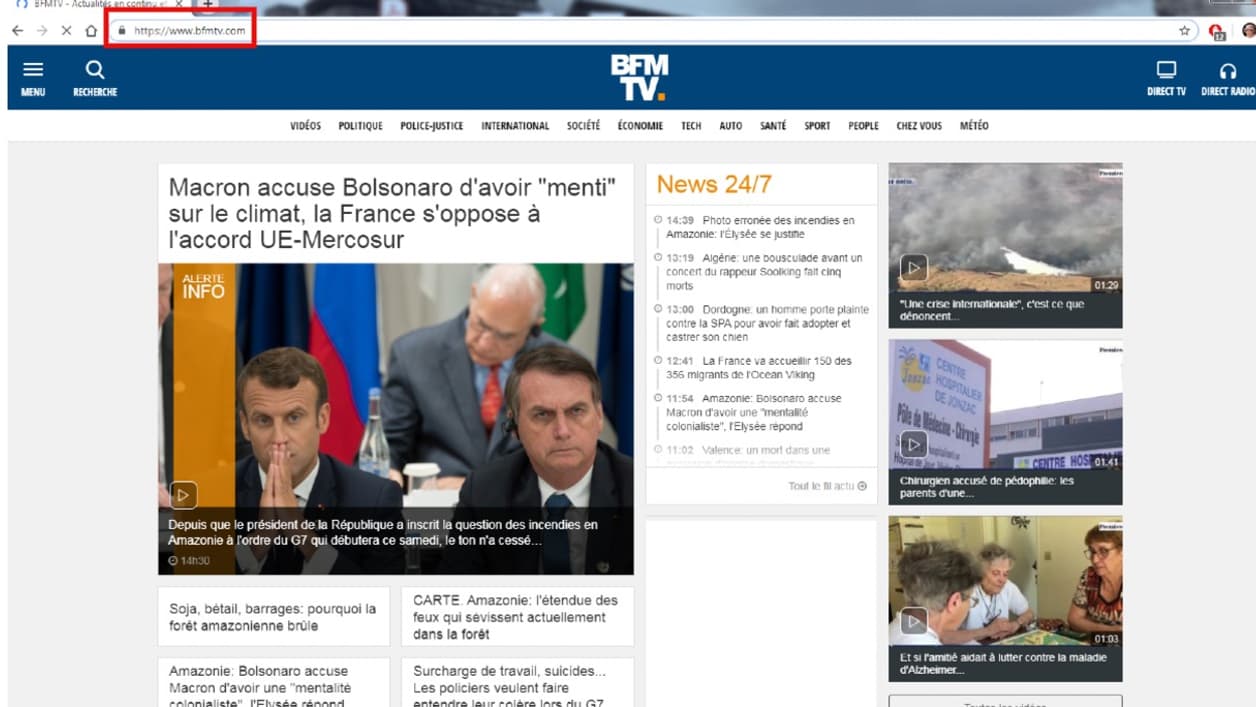The height and width of the screenshot is (707, 1256).
Task: Click the BFM TV logo
Action: (639, 78)
